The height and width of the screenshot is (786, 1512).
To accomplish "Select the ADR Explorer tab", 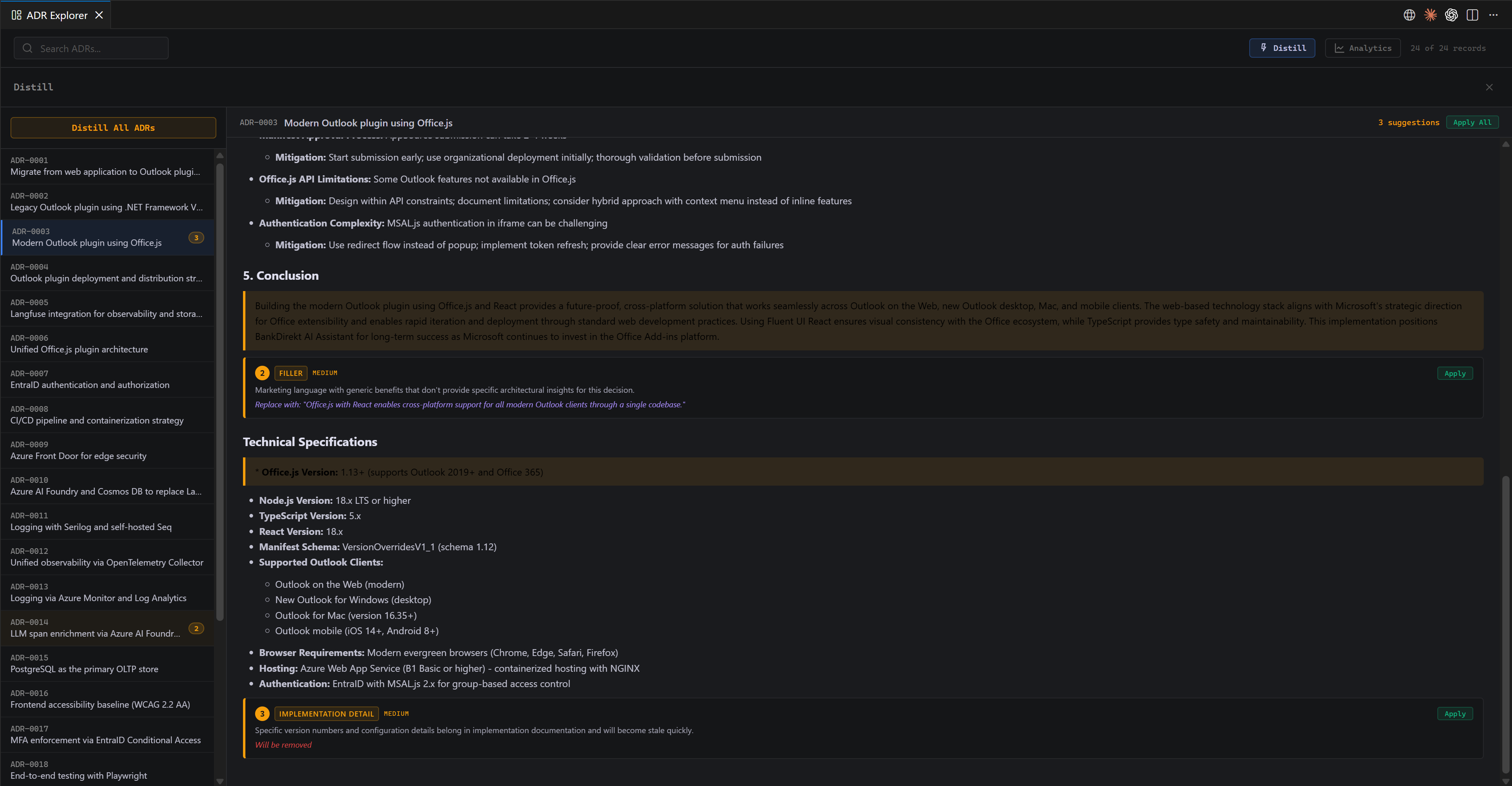I will tap(56, 15).
